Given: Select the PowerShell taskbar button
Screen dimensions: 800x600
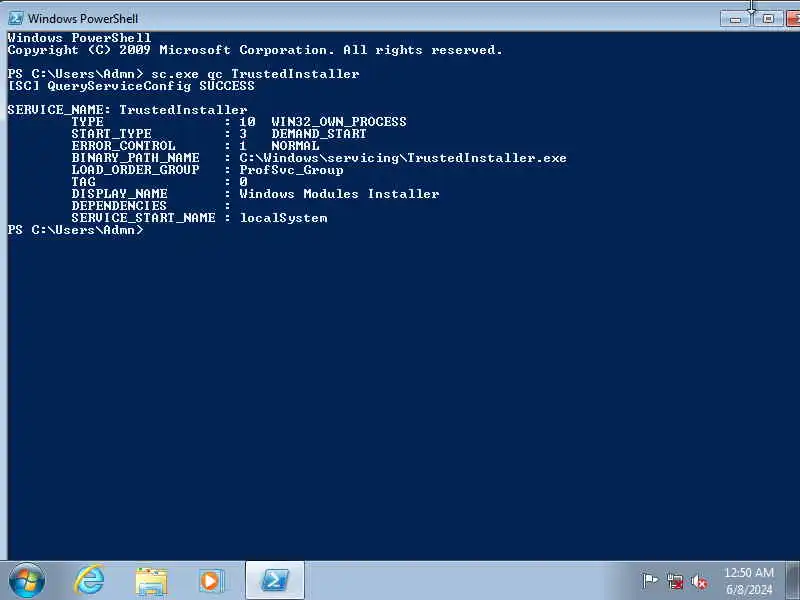Looking at the screenshot, I should click(x=275, y=581).
